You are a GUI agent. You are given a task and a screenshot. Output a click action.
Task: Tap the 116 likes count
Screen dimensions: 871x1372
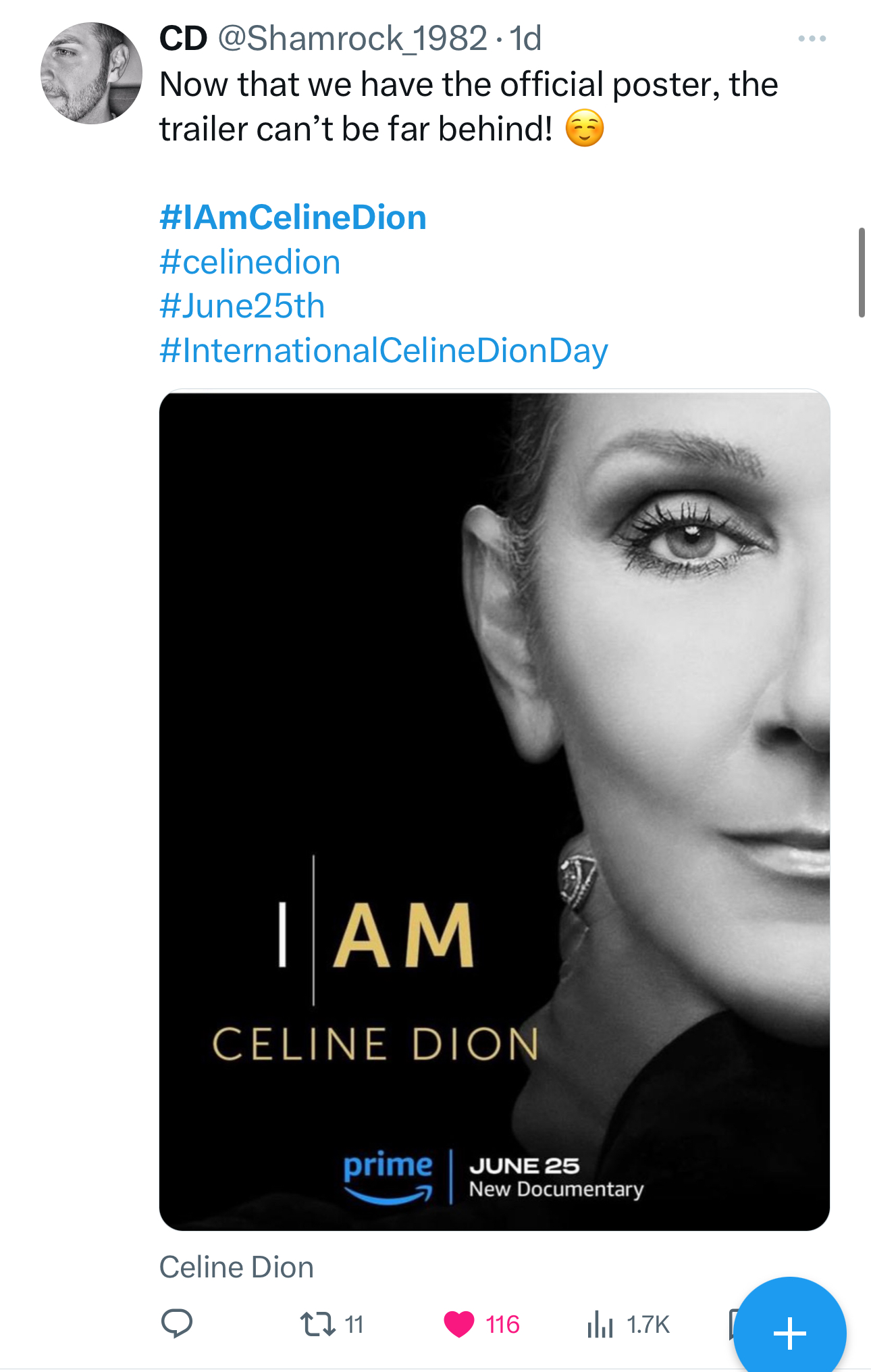502,1325
